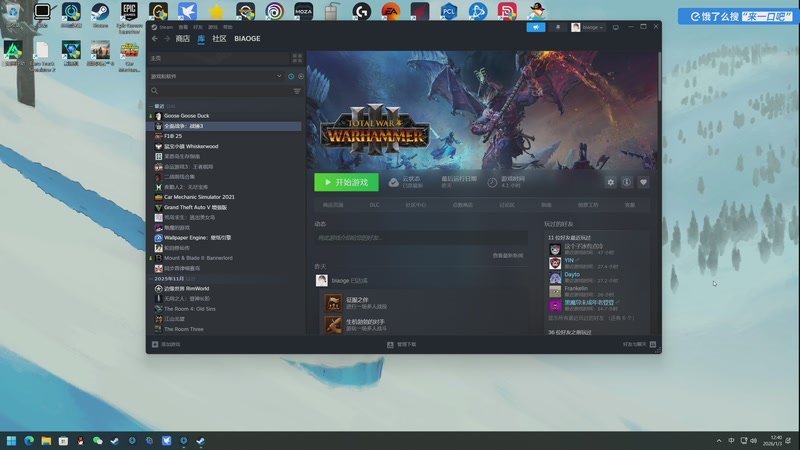
Task: Click the library home 主页 button
Action: point(219,58)
